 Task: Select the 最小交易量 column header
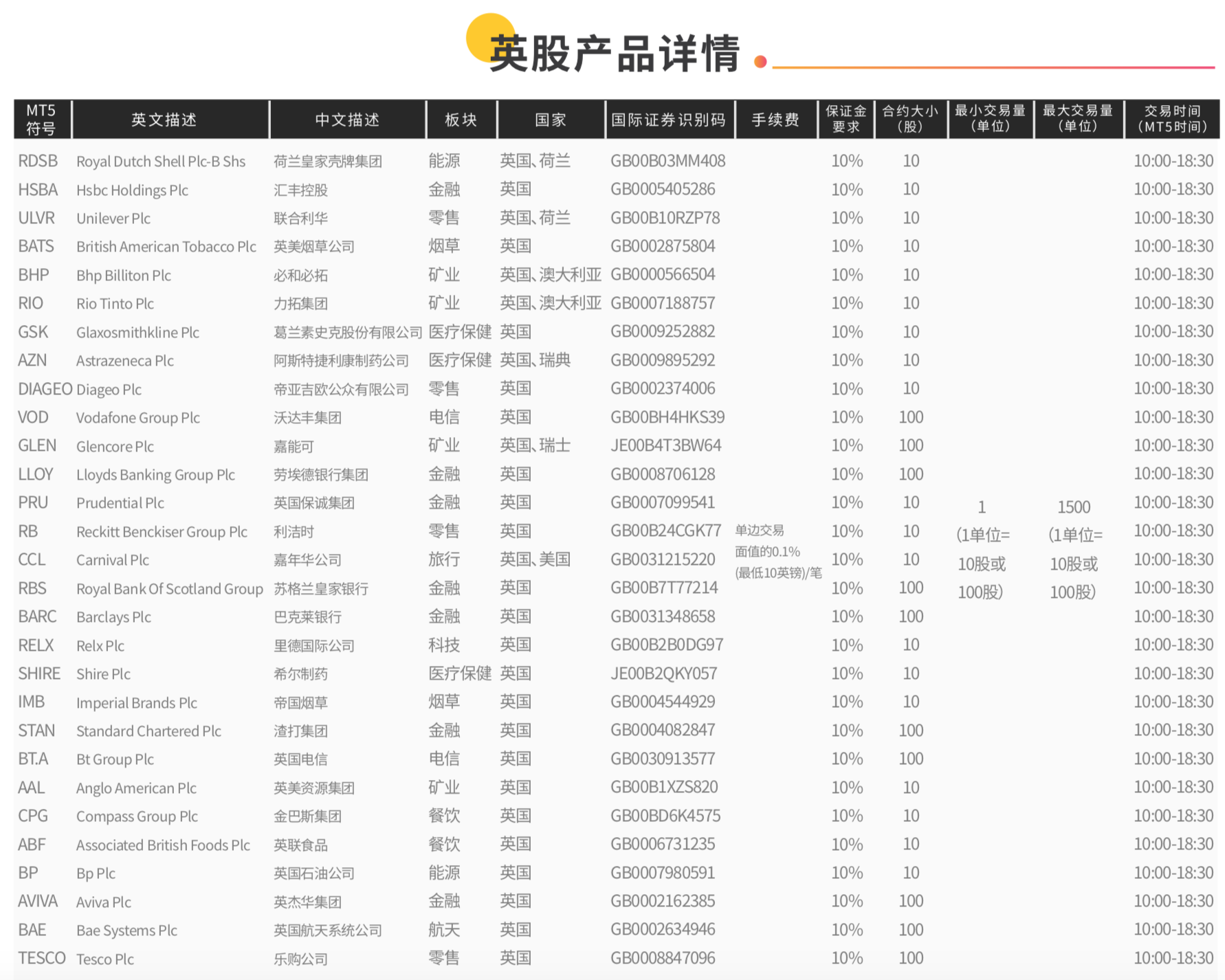(x=991, y=119)
